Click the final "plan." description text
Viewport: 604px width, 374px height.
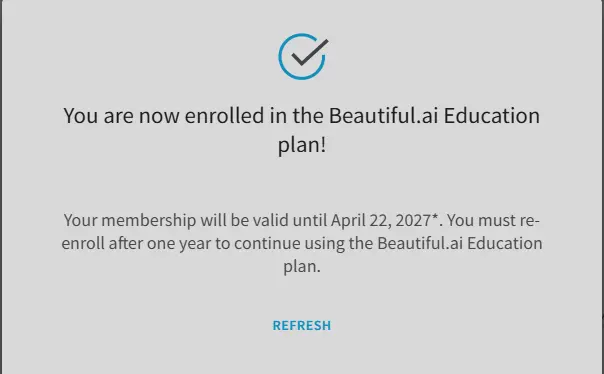click(302, 267)
